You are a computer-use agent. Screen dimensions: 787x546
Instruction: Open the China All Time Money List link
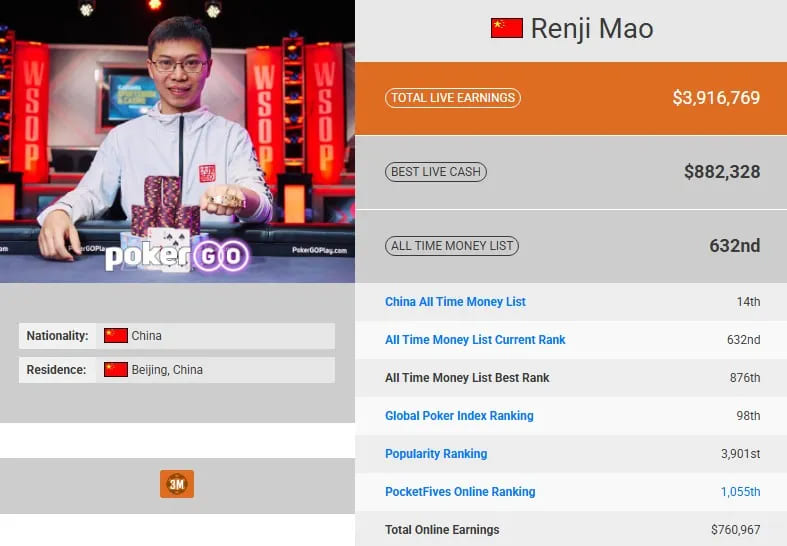[x=455, y=302]
